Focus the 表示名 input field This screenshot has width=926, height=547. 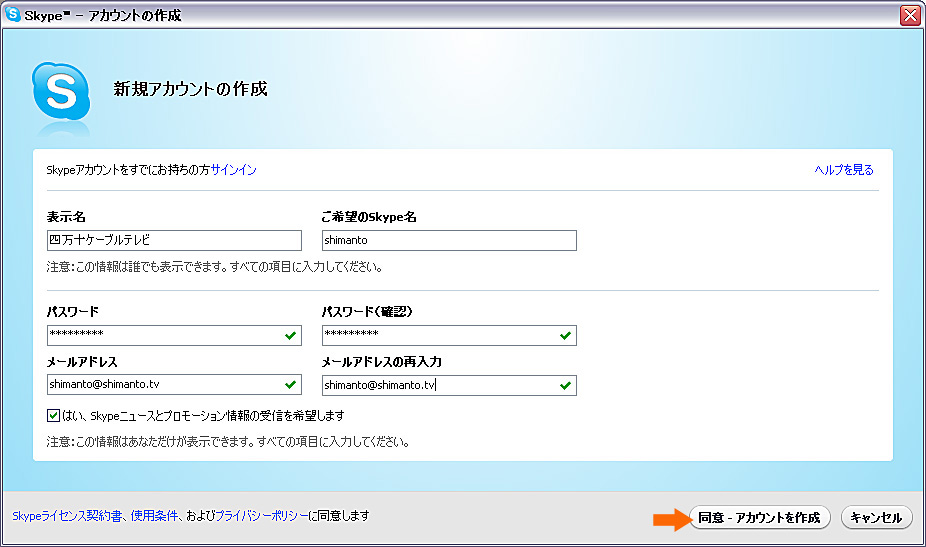(174, 240)
